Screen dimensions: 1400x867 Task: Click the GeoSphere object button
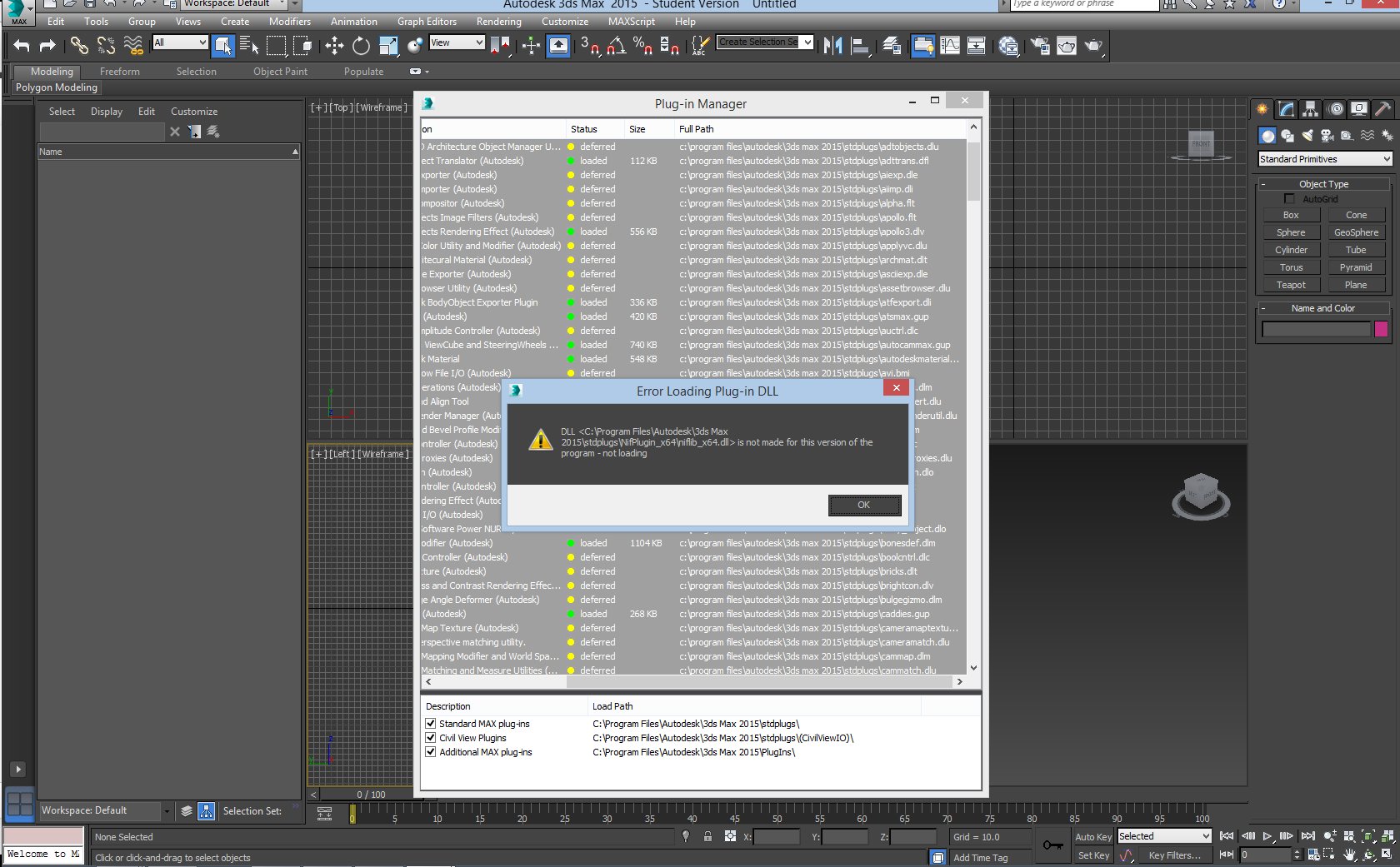(1356, 232)
